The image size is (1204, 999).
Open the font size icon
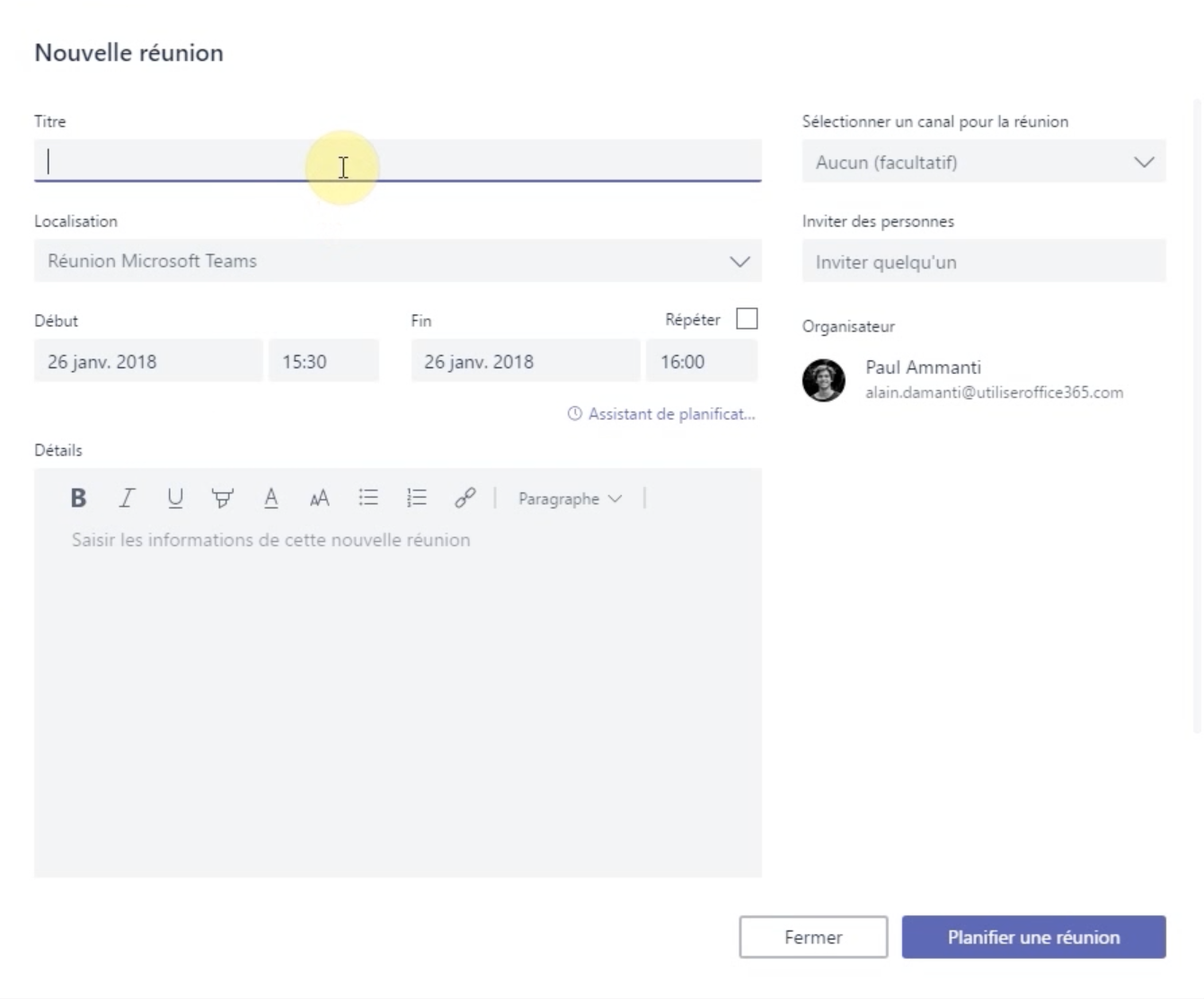[x=319, y=499]
